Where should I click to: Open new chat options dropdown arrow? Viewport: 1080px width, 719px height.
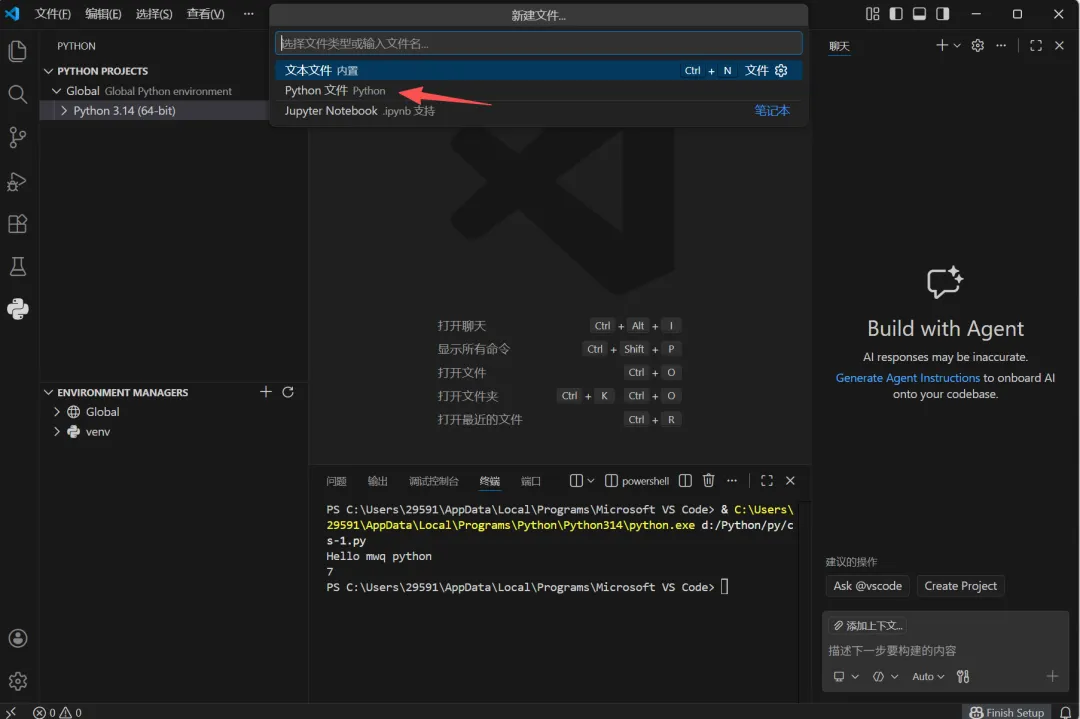pyautogui.click(x=957, y=45)
